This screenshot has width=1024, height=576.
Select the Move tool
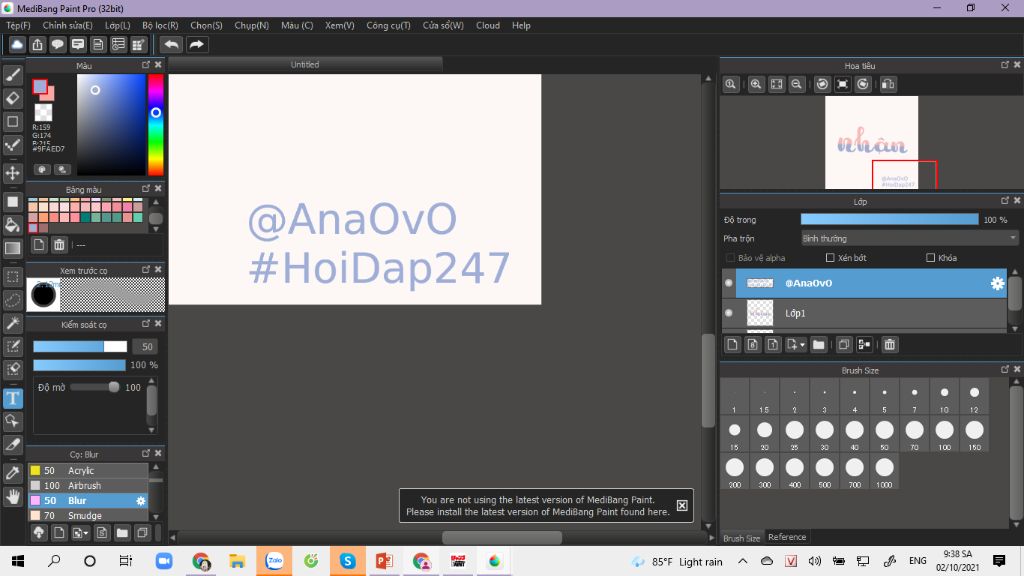pyautogui.click(x=12, y=173)
